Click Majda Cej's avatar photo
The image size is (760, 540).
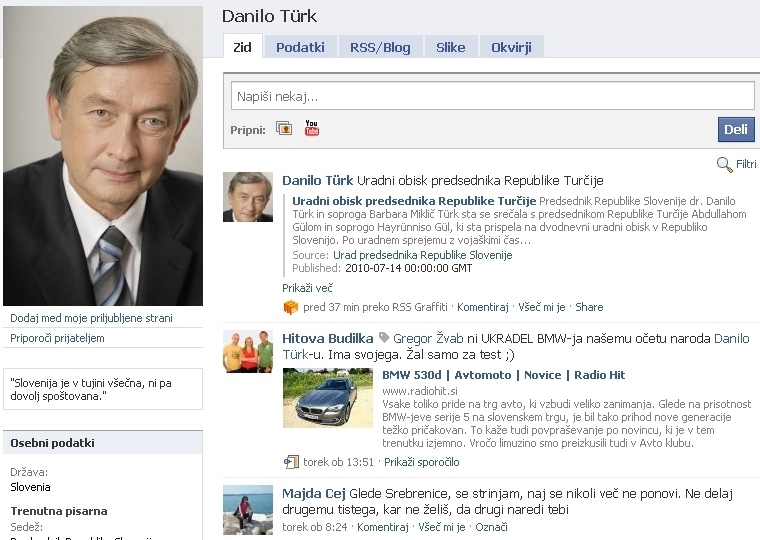click(248, 510)
